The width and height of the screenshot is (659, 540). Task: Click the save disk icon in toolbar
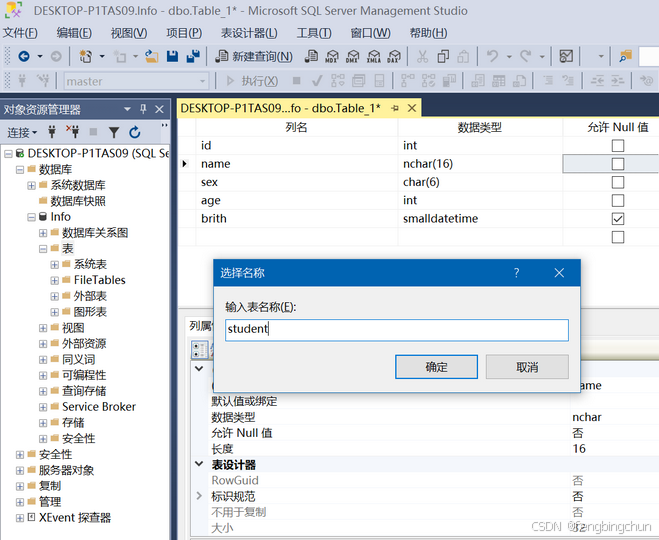click(172, 56)
